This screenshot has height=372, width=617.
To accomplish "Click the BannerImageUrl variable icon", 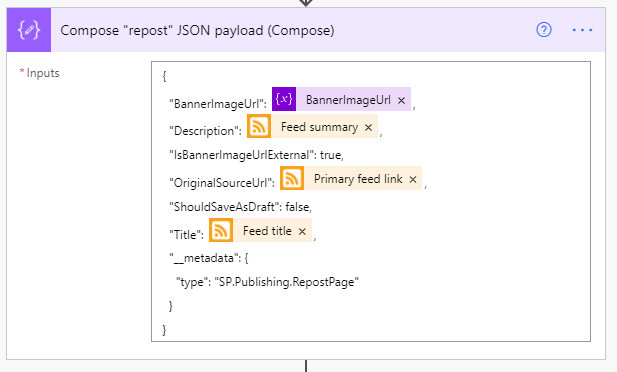I will click(x=284, y=99).
